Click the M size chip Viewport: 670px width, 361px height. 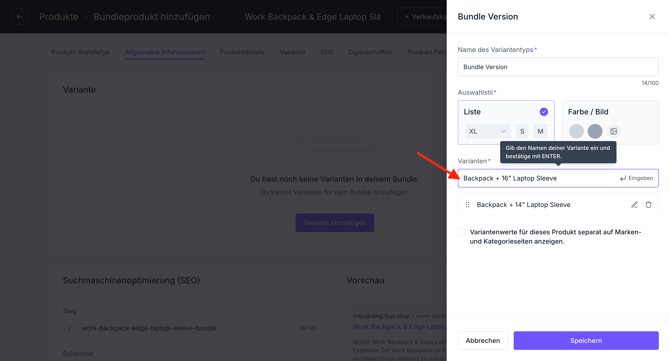coord(540,131)
